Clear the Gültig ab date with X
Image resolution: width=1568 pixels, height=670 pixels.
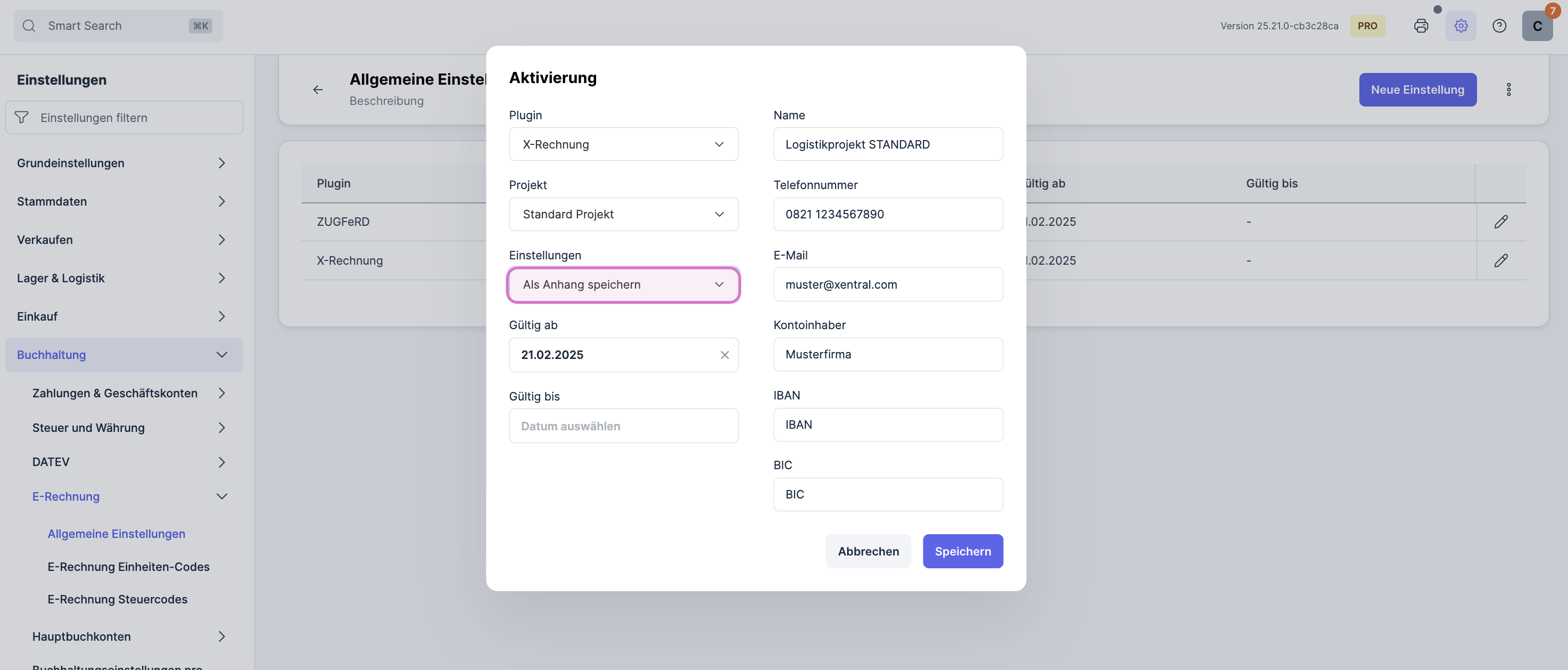[724, 355]
